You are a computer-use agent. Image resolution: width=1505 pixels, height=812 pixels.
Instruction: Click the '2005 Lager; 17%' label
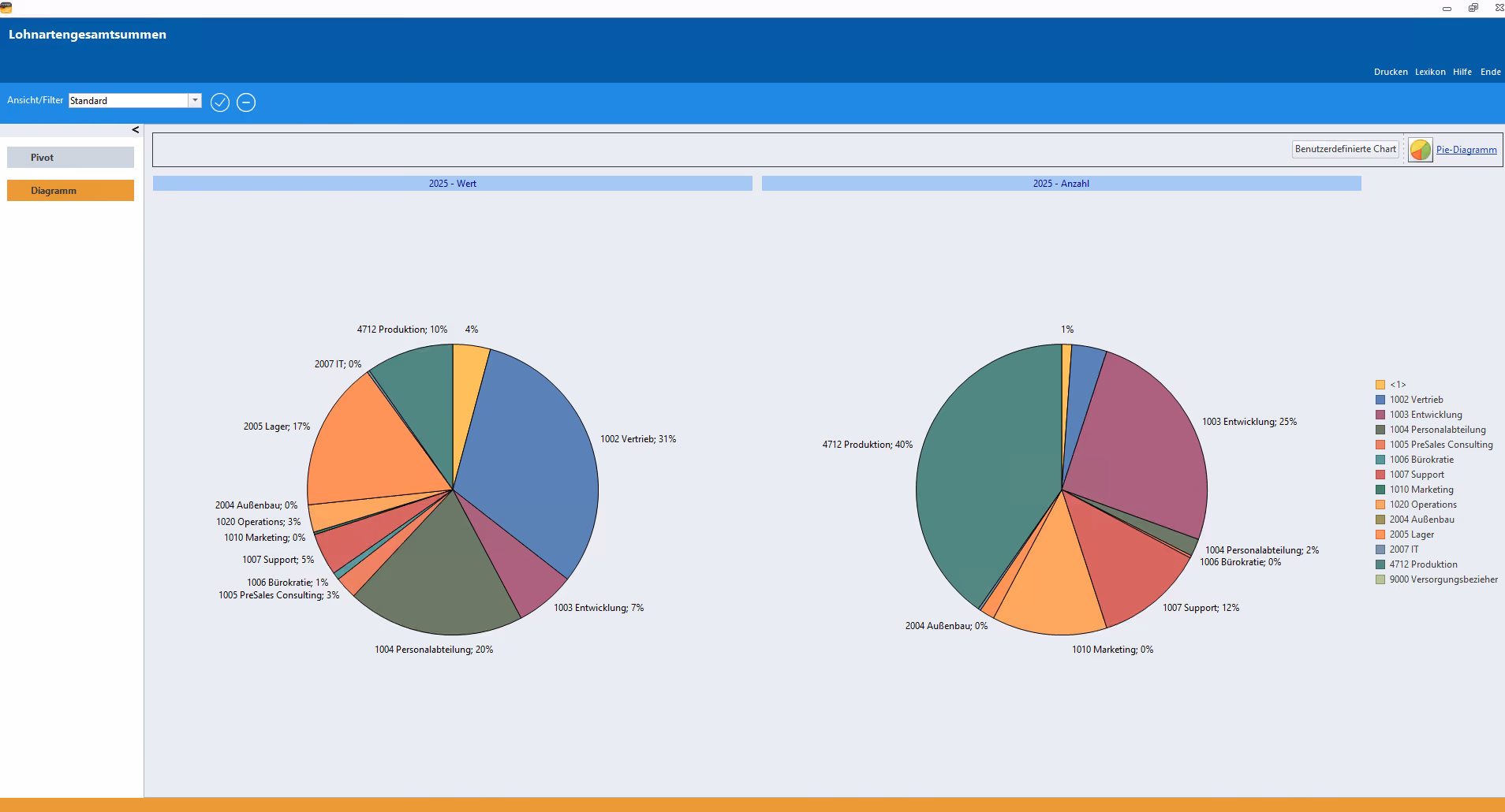pyautogui.click(x=277, y=426)
